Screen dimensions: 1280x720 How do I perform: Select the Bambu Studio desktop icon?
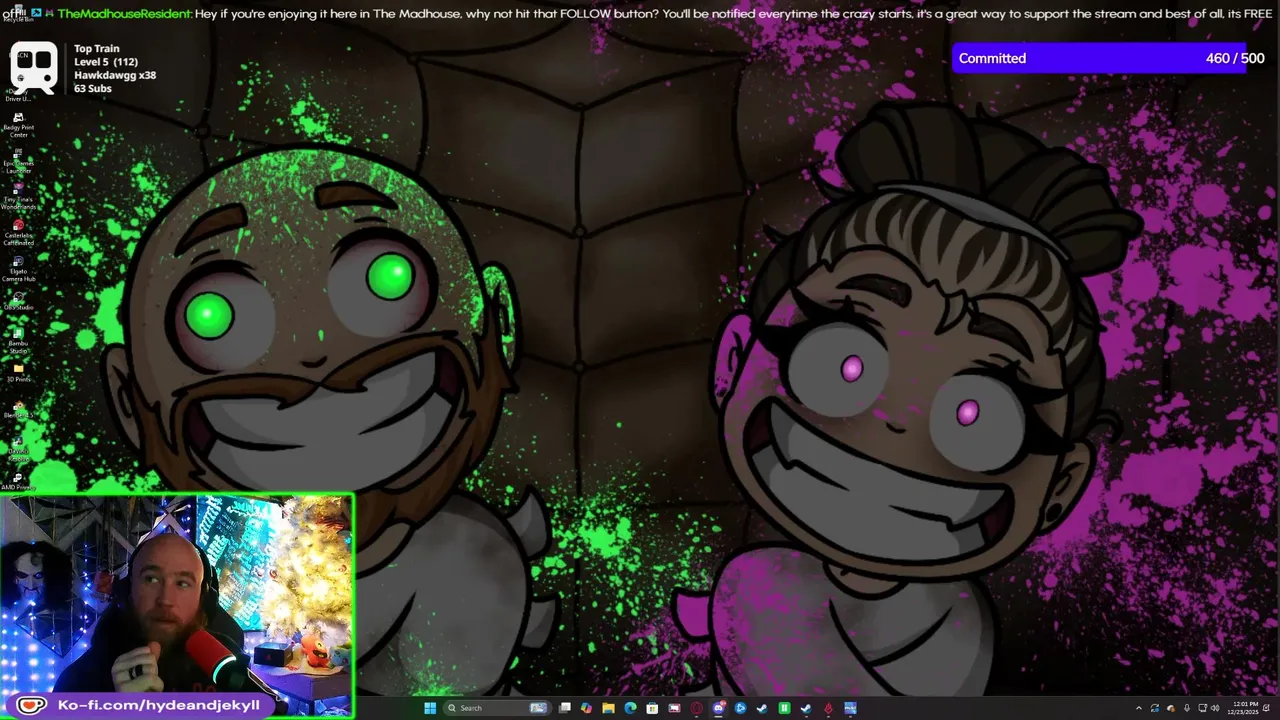point(18,341)
